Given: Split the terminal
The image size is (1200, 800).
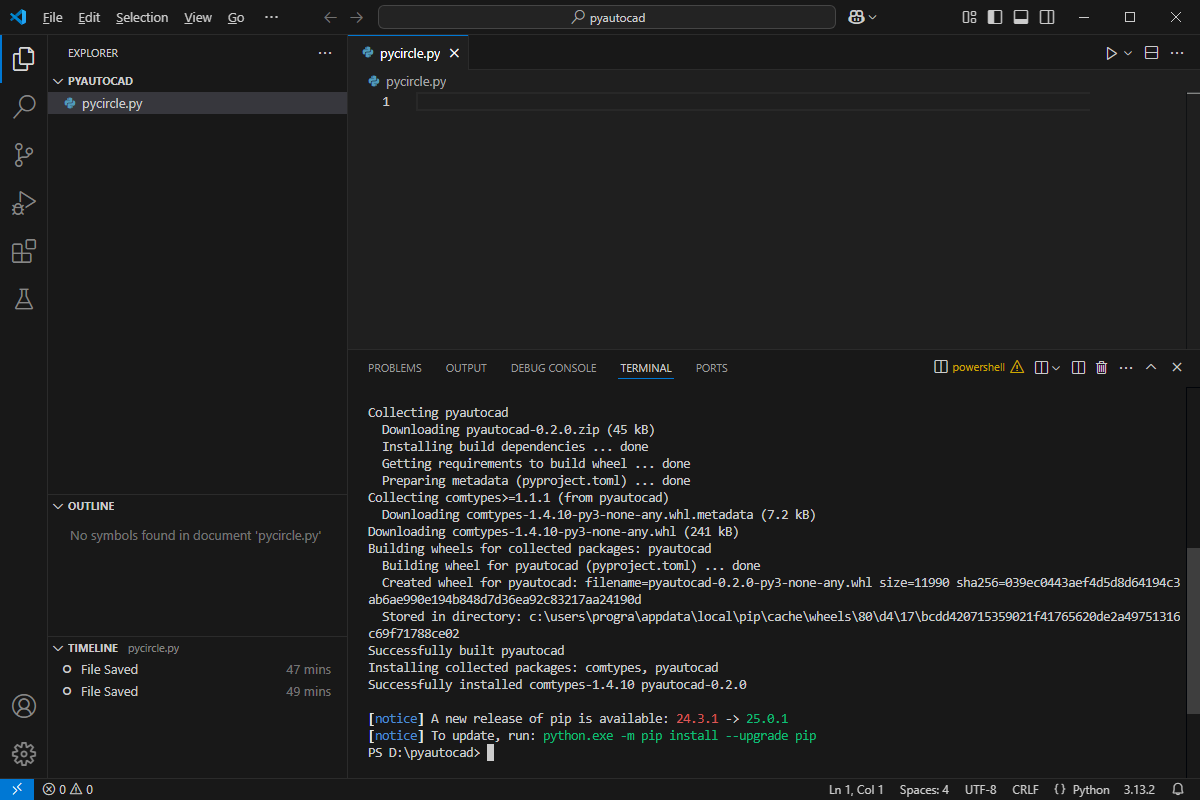Looking at the screenshot, I should coord(1078,368).
